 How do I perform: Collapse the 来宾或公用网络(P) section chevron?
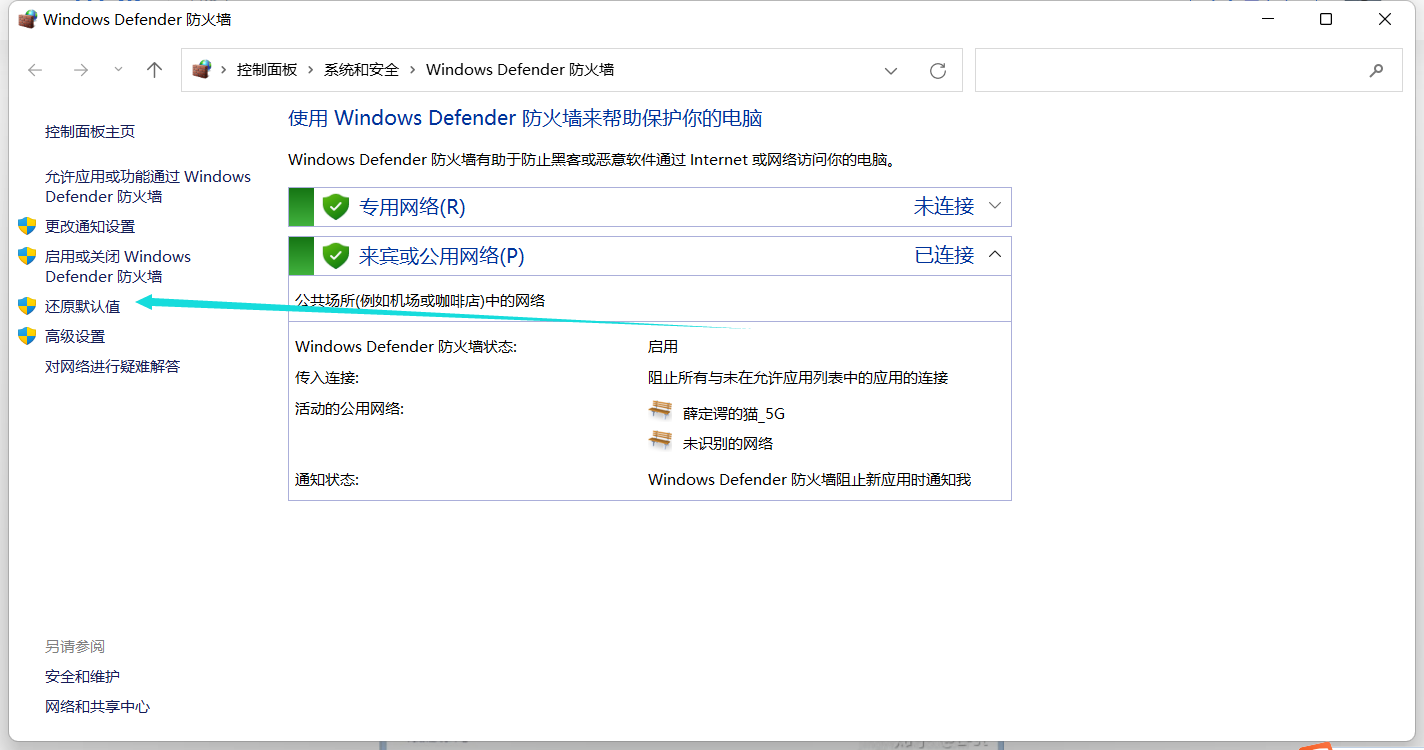coord(995,255)
